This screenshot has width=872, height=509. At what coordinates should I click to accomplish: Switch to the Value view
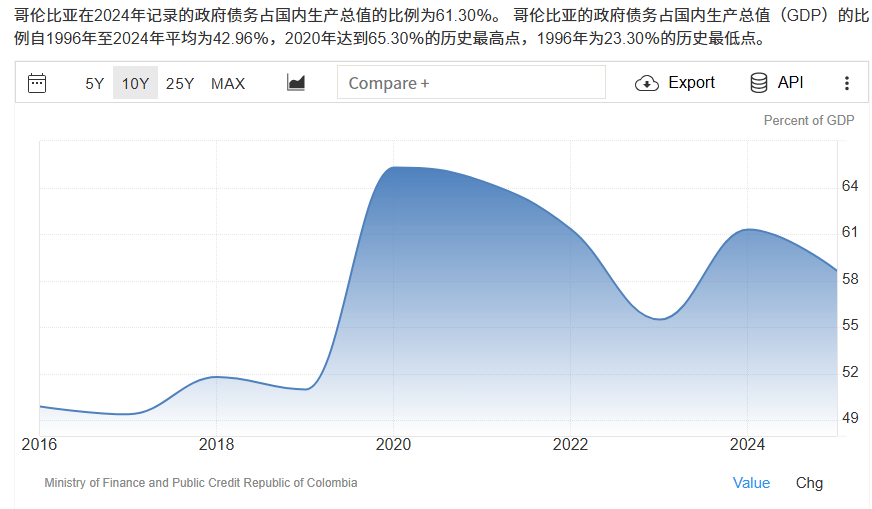[751, 483]
